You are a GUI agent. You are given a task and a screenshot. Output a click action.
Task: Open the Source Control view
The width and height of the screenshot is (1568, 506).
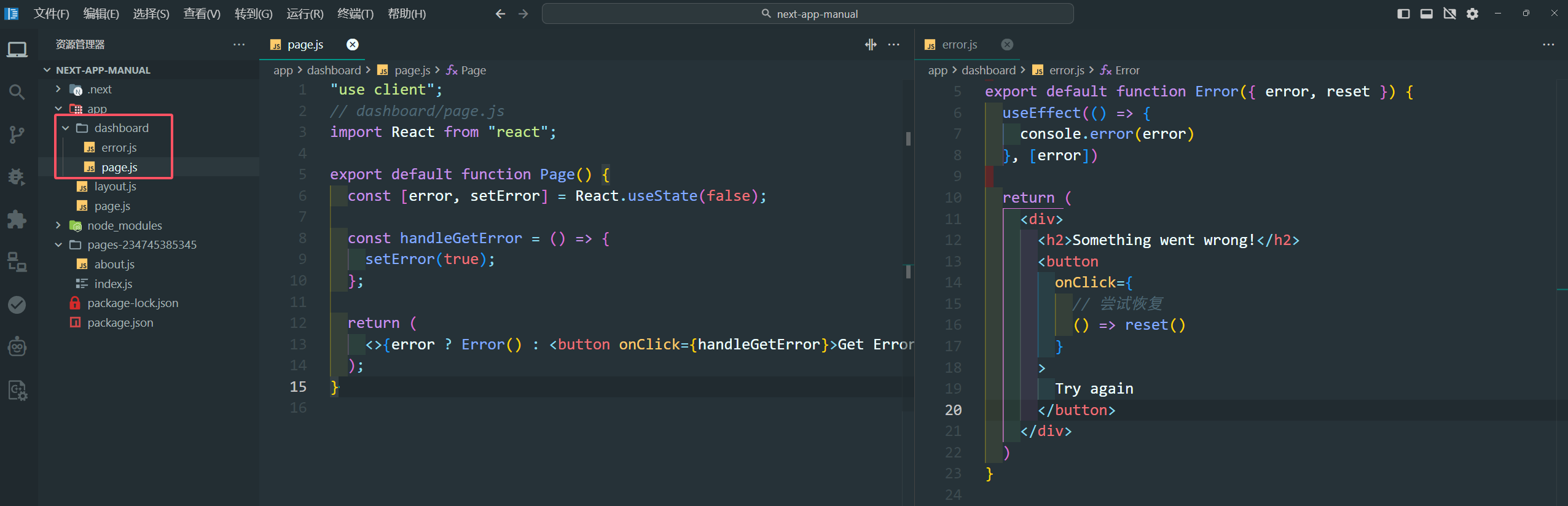coord(17,134)
